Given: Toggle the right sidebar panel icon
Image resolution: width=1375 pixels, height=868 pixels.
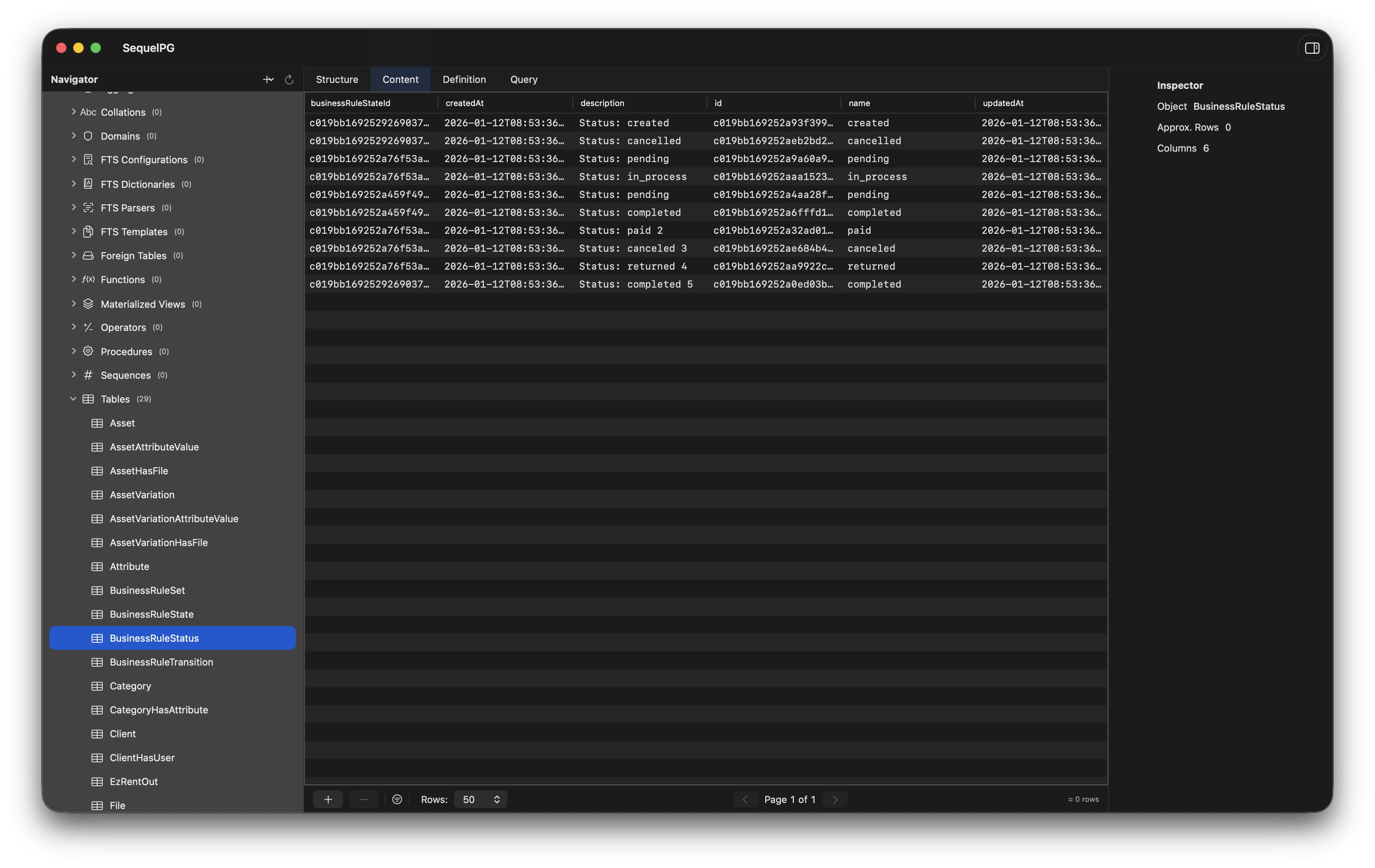Looking at the screenshot, I should (1311, 48).
